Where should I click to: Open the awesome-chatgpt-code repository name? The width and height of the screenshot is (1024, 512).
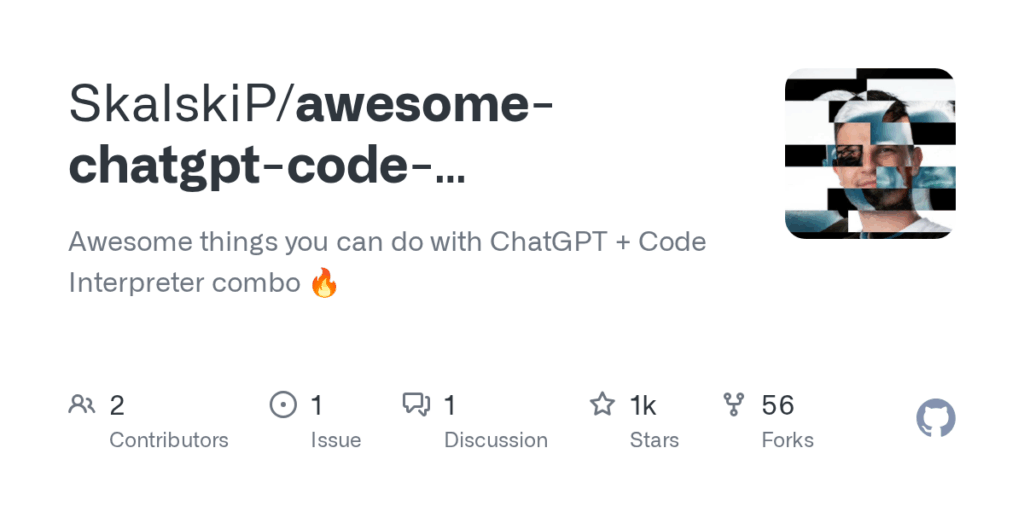click(312, 136)
